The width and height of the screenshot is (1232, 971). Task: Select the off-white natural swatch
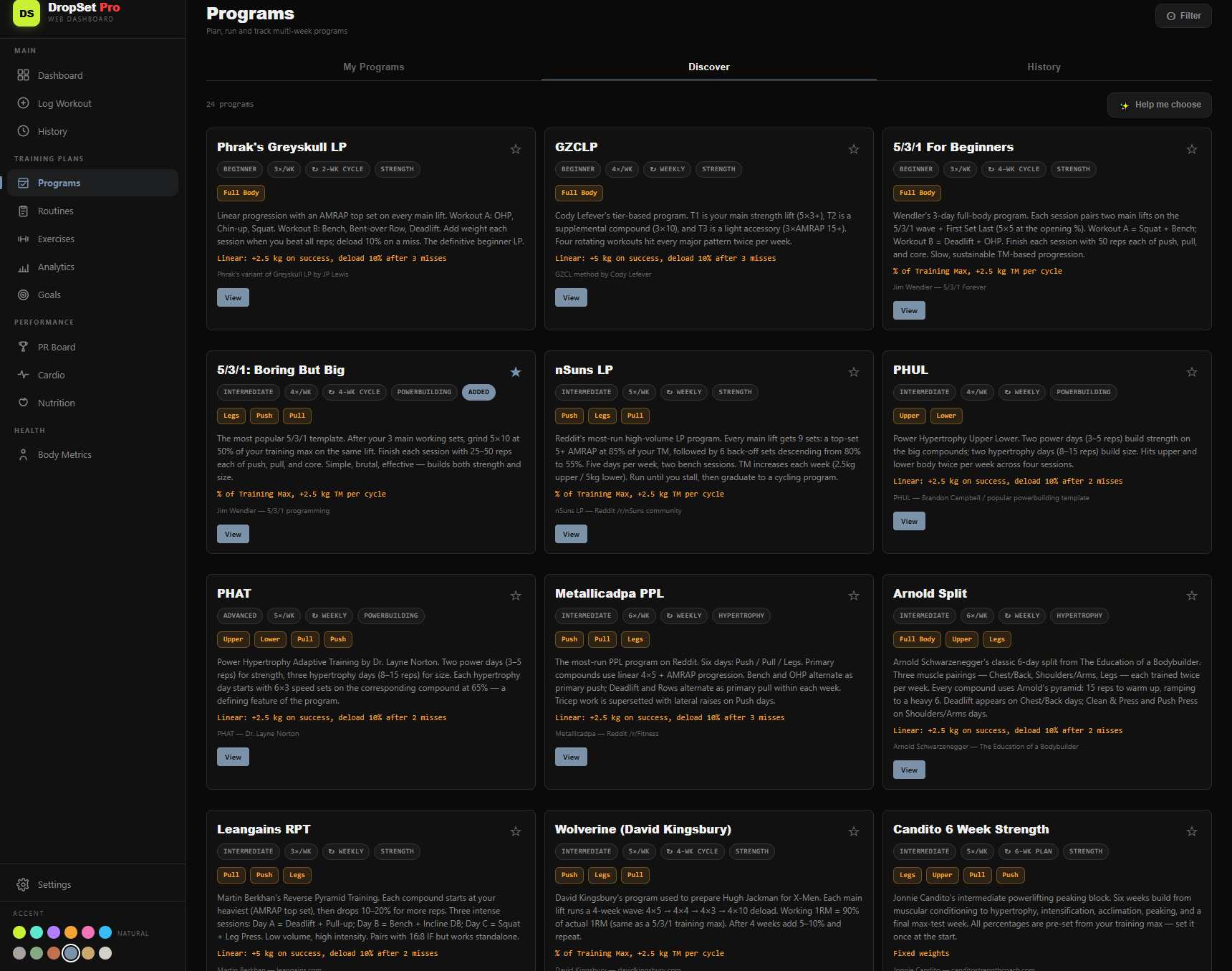pos(105,953)
